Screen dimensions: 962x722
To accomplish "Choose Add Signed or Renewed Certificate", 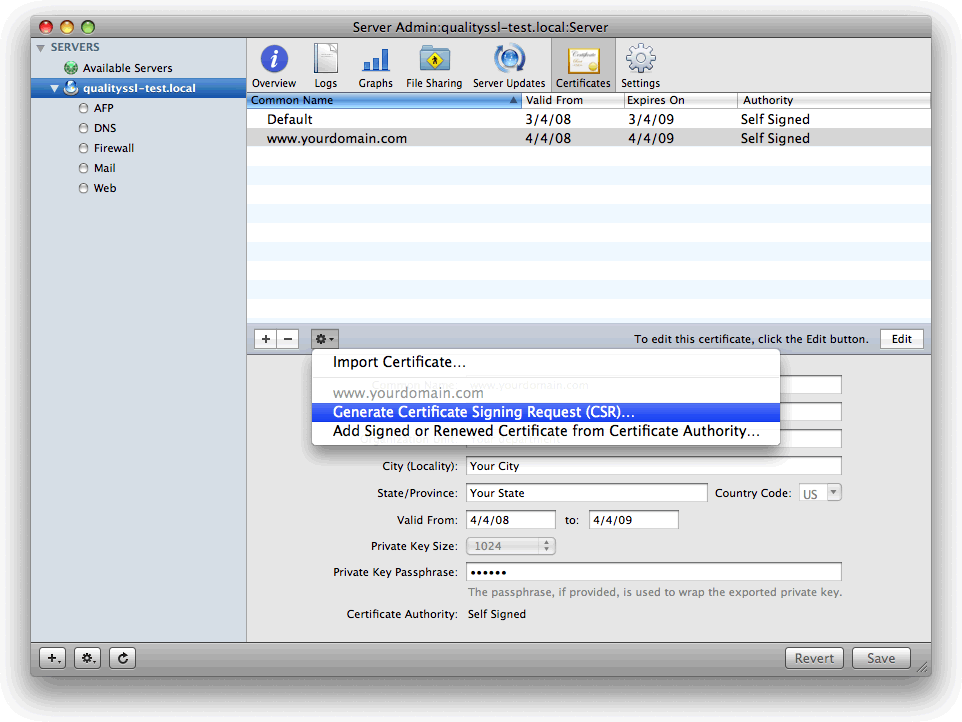I will (545, 431).
